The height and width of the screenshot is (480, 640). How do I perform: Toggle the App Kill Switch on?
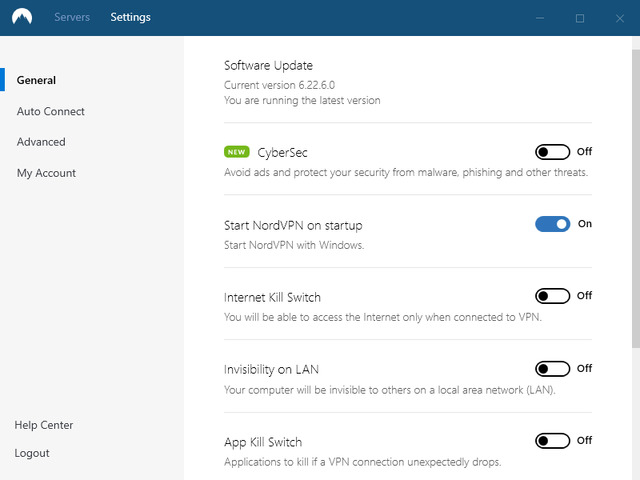coord(552,441)
